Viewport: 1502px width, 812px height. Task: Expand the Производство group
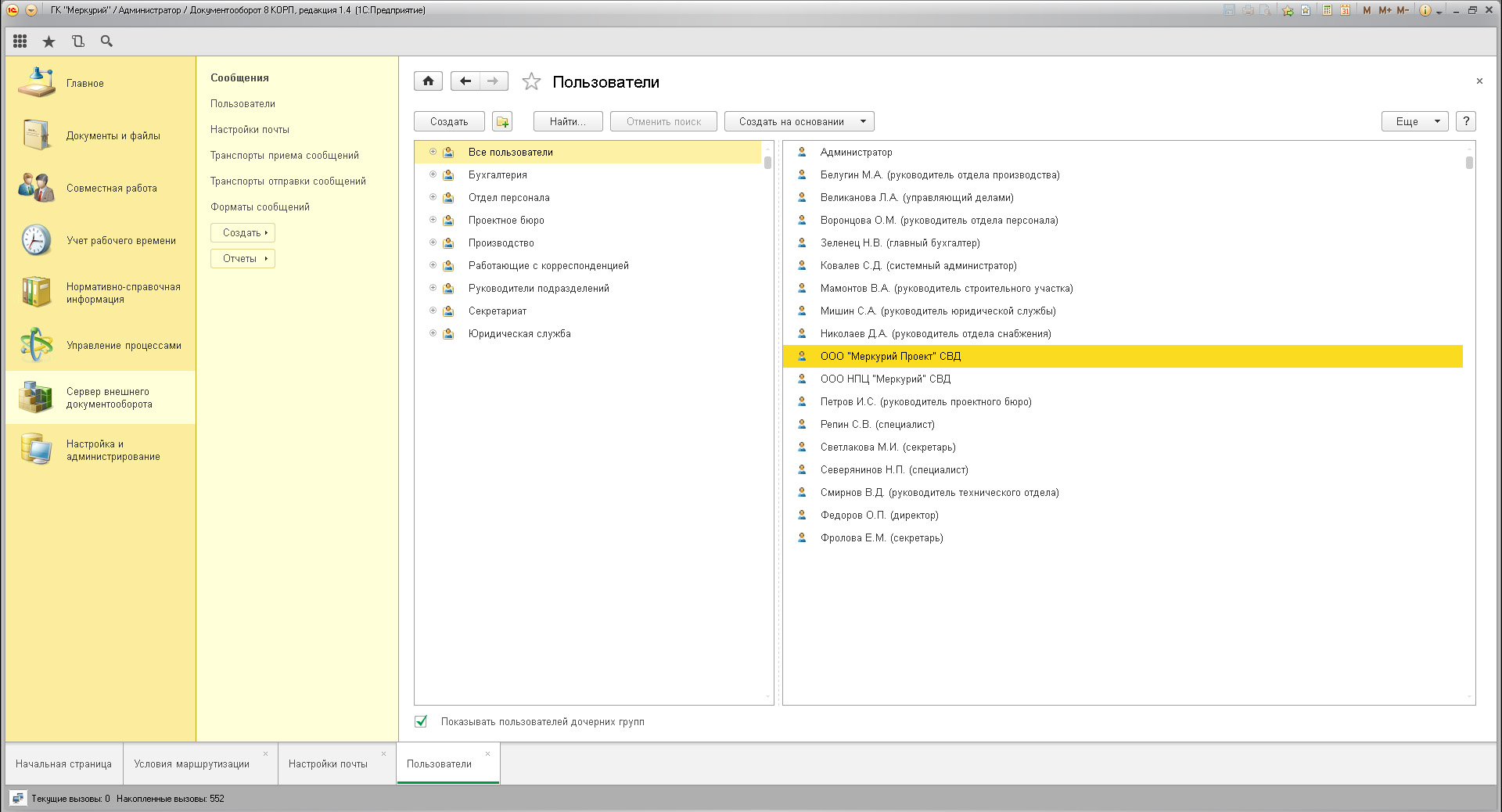tap(433, 243)
